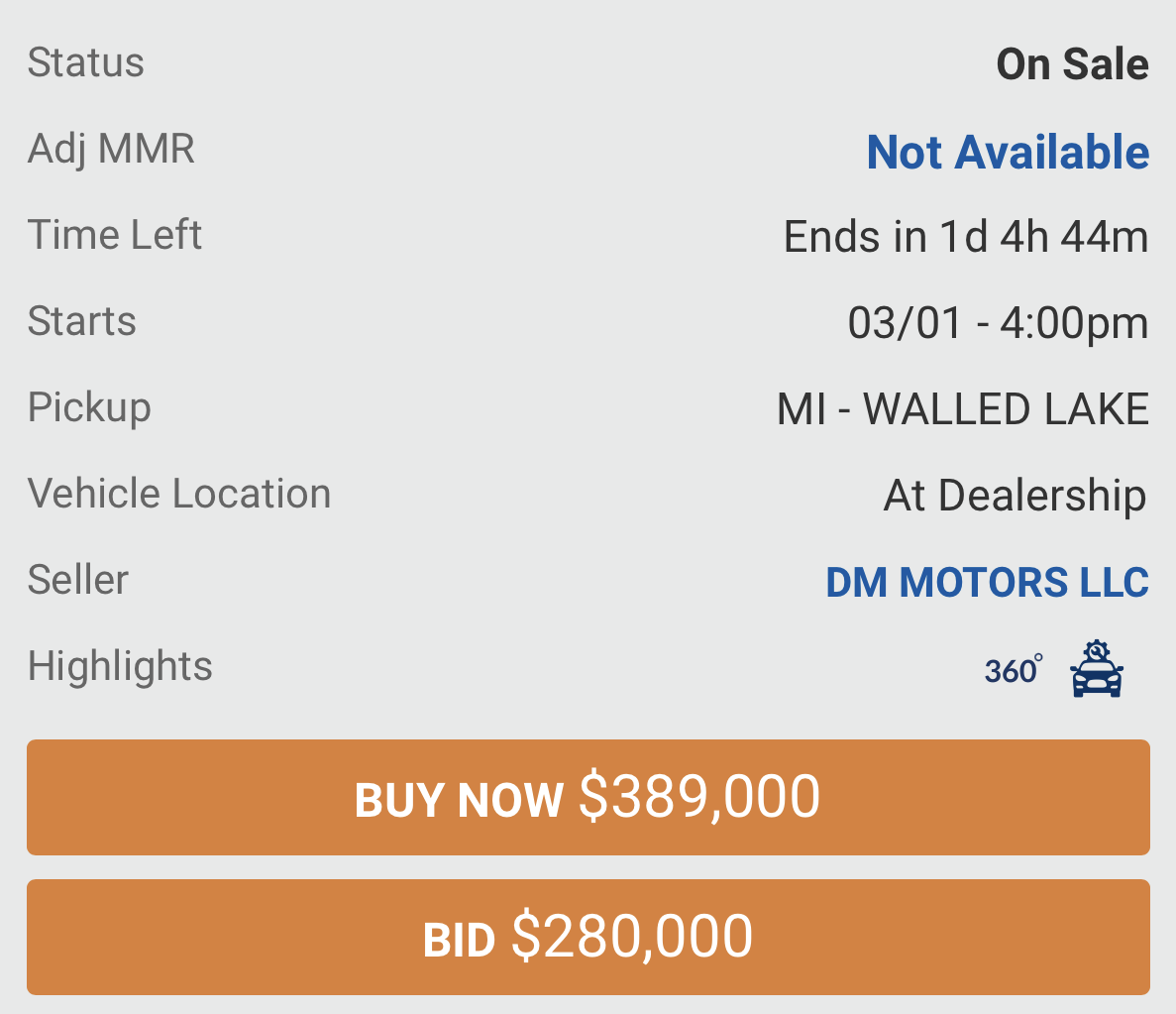Click the Time Left row label
Viewport: 1176px width, 1014px height.
pyautogui.click(x=115, y=235)
